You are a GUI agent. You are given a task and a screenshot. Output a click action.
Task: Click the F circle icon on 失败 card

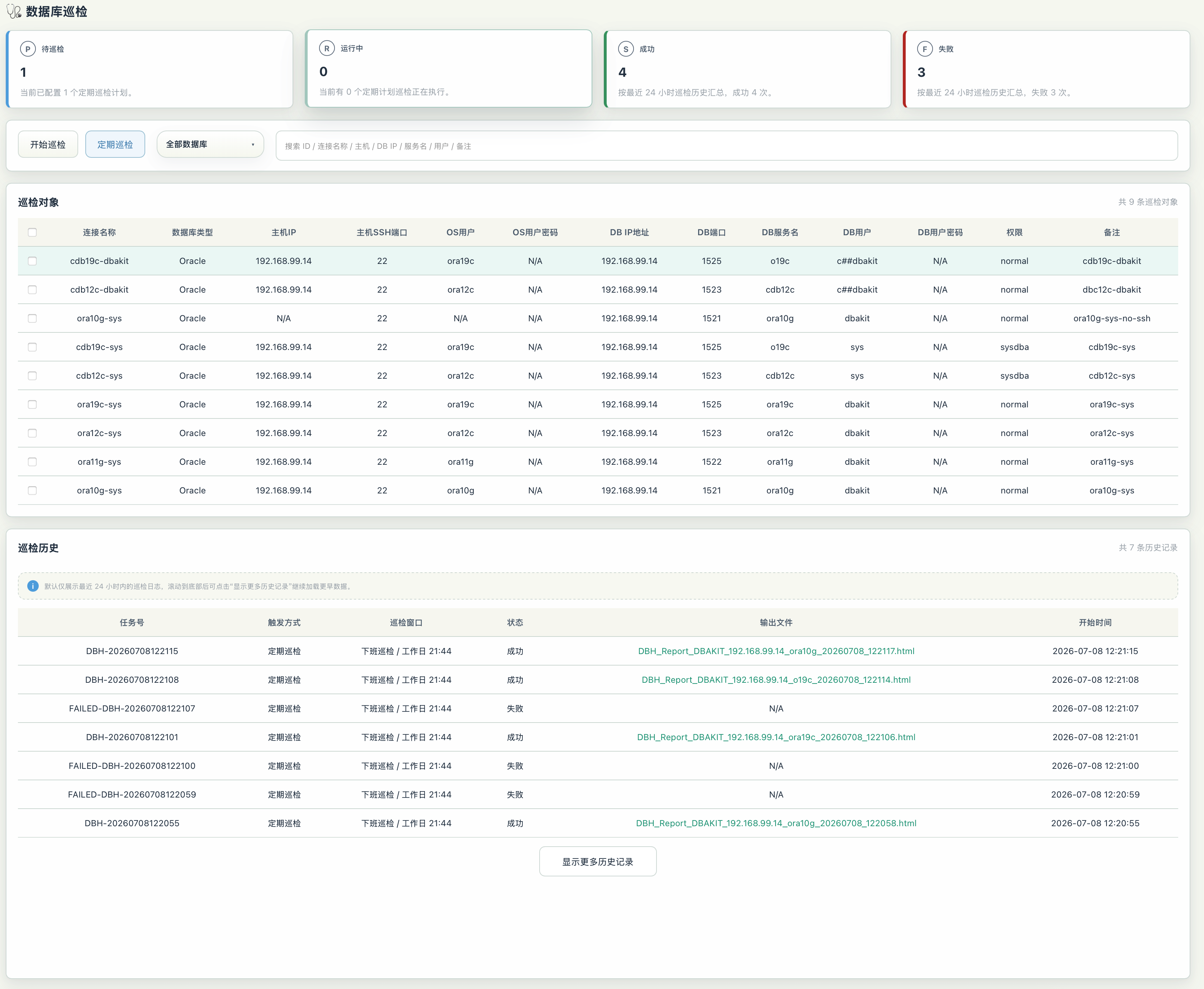[x=925, y=49]
